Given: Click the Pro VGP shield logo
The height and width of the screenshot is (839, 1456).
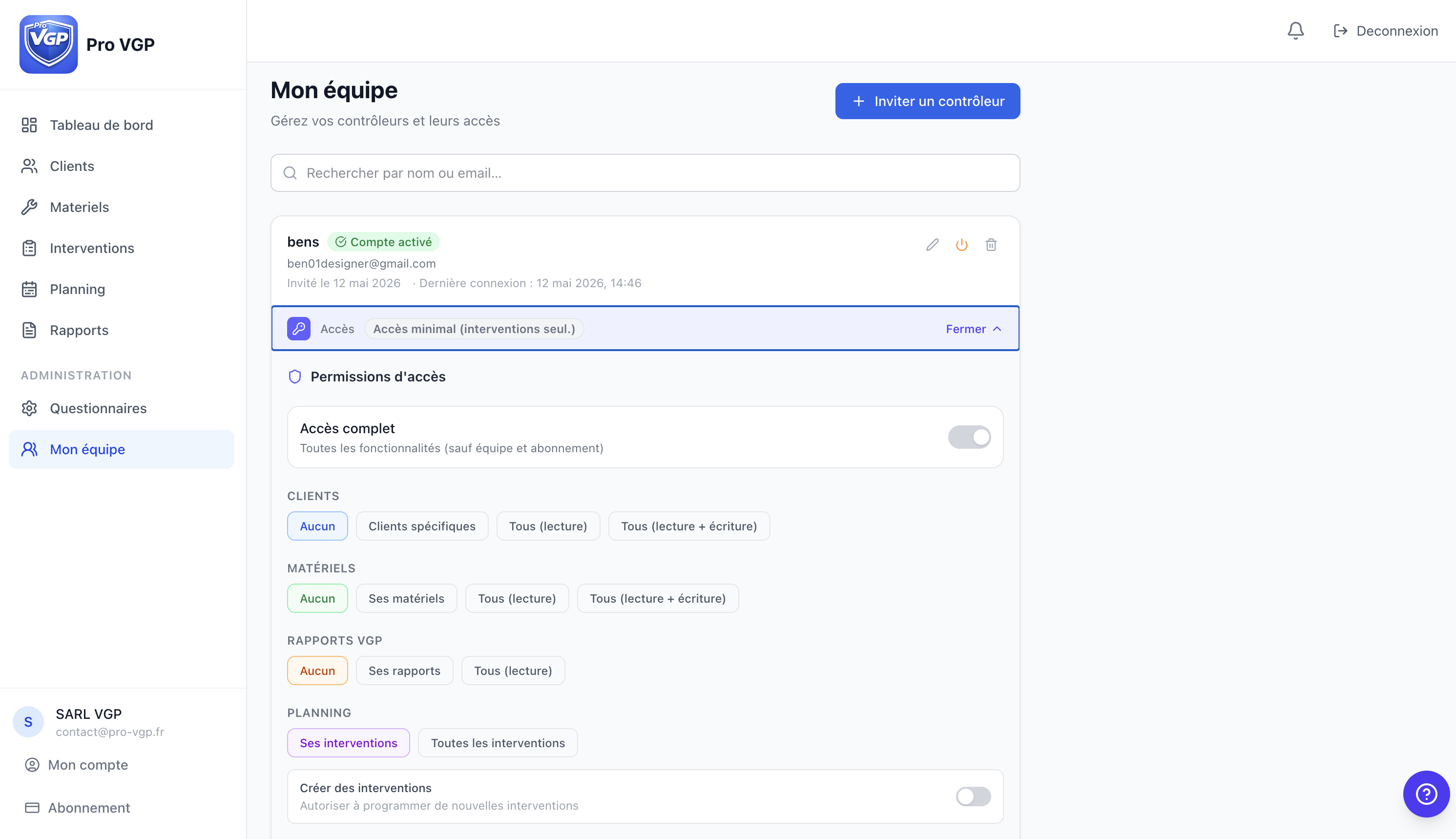Looking at the screenshot, I should tap(48, 44).
